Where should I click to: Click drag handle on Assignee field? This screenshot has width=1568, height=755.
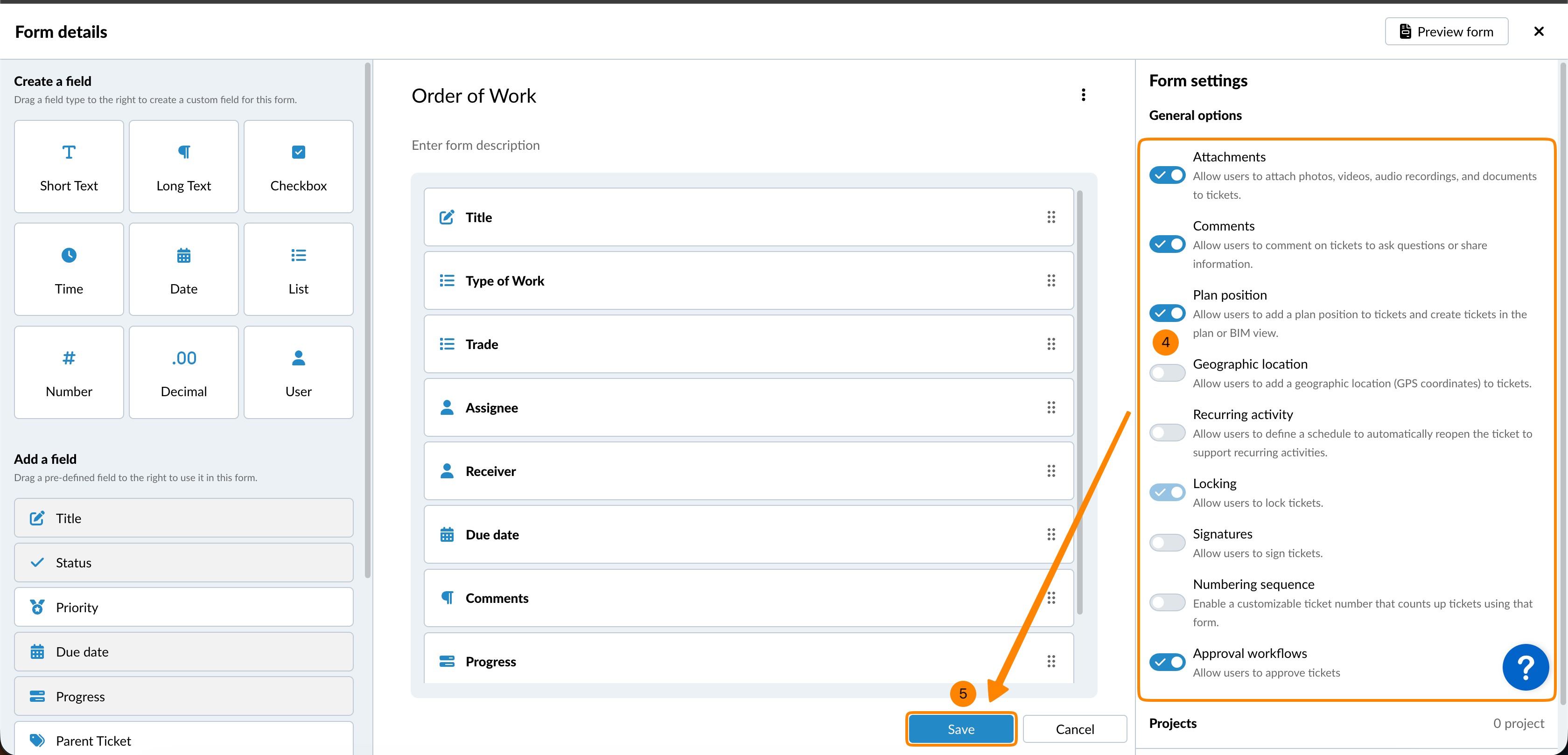click(x=1050, y=407)
